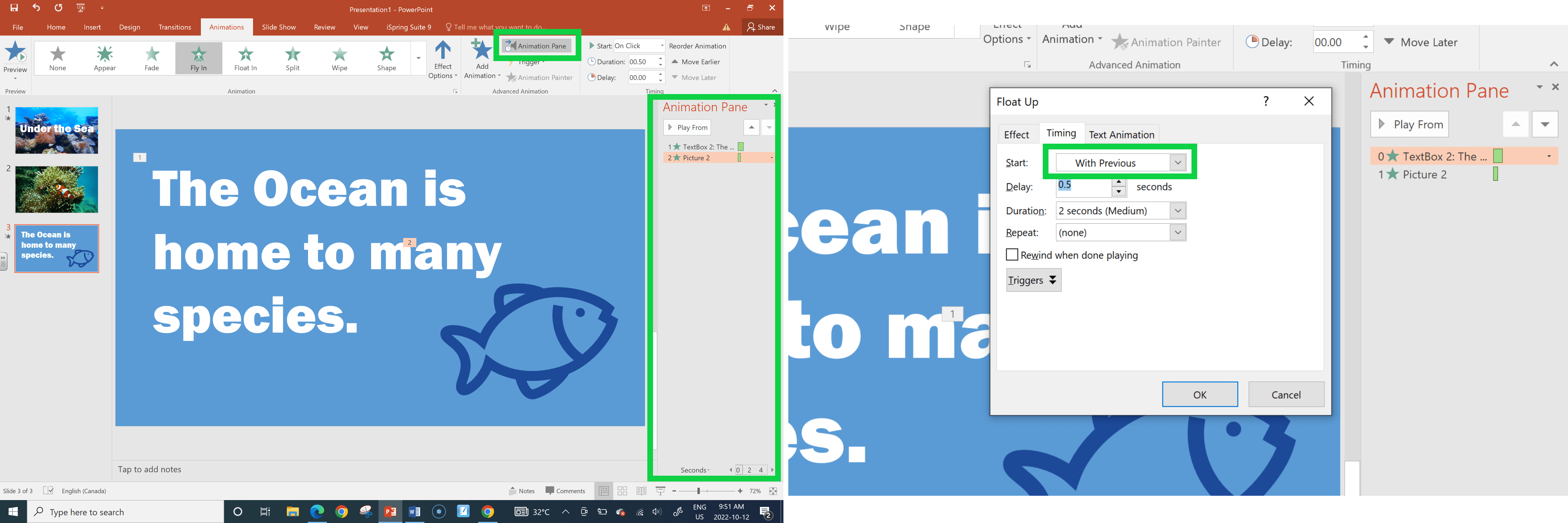Open Task View on the taskbar
The image size is (1568, 523).
265,512
